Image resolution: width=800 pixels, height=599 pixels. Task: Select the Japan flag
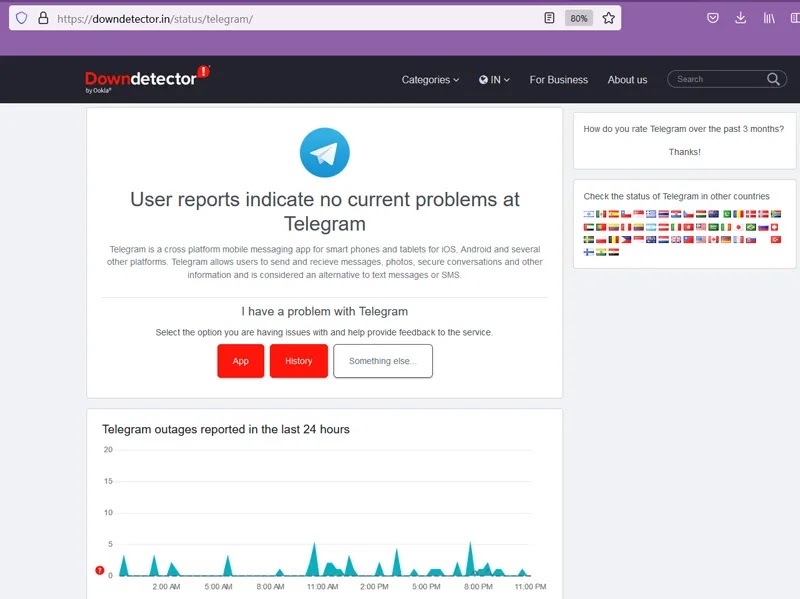click(x=738, y=227)
